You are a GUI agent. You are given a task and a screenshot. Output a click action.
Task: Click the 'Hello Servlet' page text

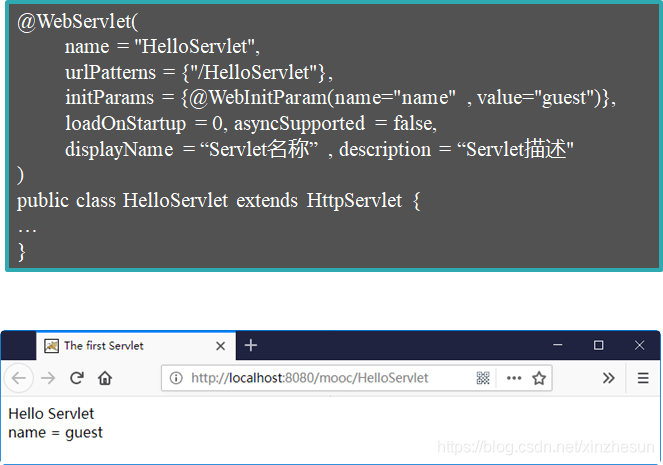click(51, 413)
